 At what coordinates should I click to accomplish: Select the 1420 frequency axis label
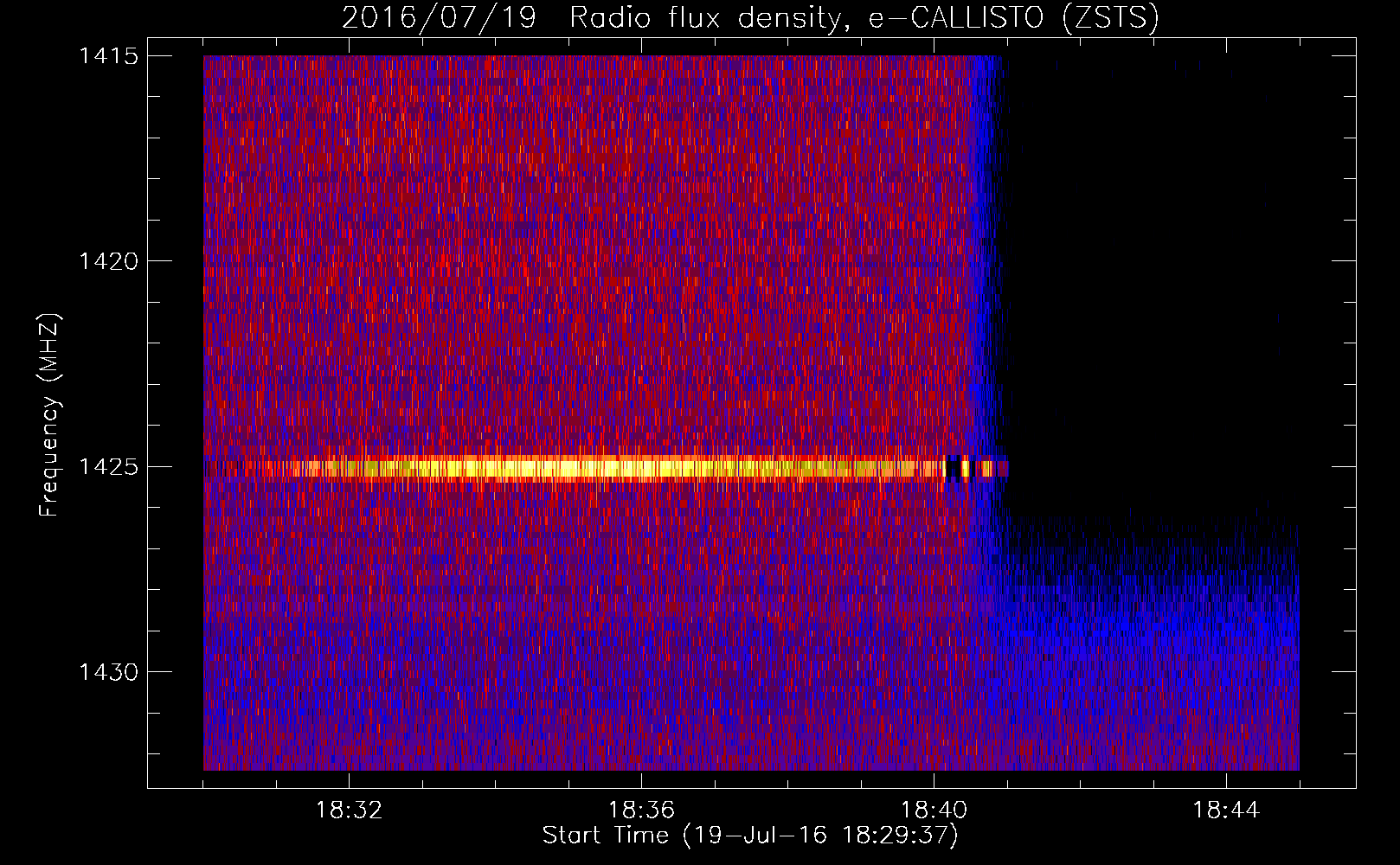tap(109, 261)
